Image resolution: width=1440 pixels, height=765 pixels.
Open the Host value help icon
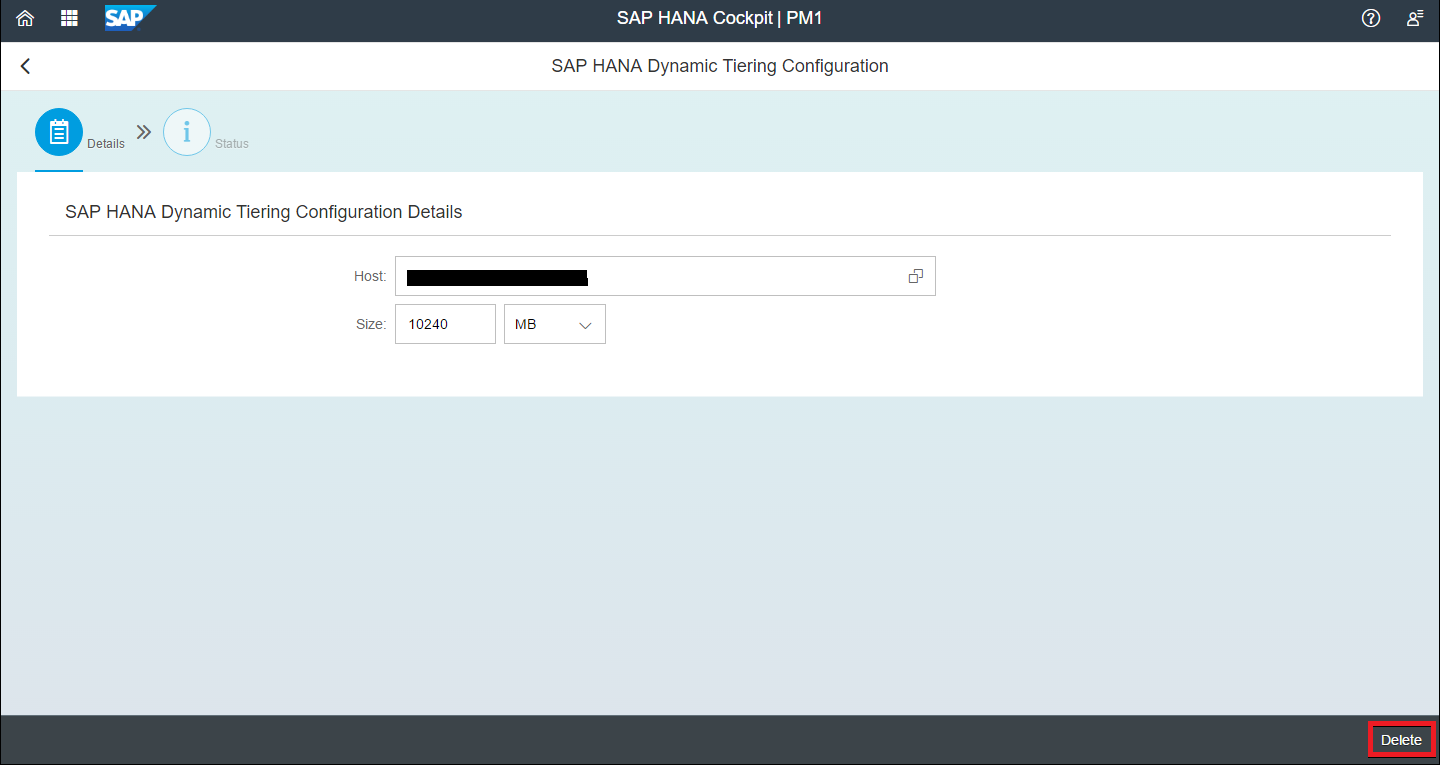pyautogui.click(x=915, y=276)
